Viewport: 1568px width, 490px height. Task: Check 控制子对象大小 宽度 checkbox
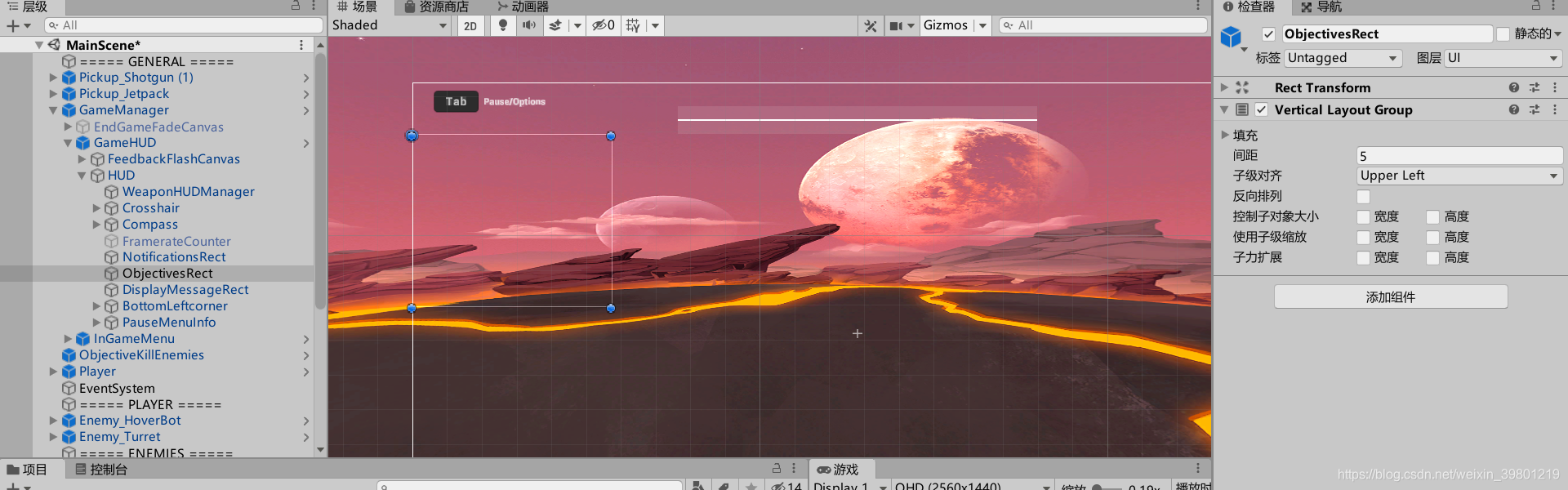(x=1363, y=217)
